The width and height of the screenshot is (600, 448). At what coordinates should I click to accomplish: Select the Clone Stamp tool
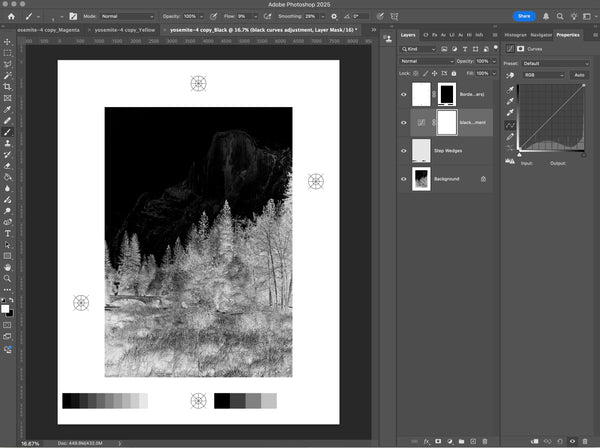click(x=7, y=143)
